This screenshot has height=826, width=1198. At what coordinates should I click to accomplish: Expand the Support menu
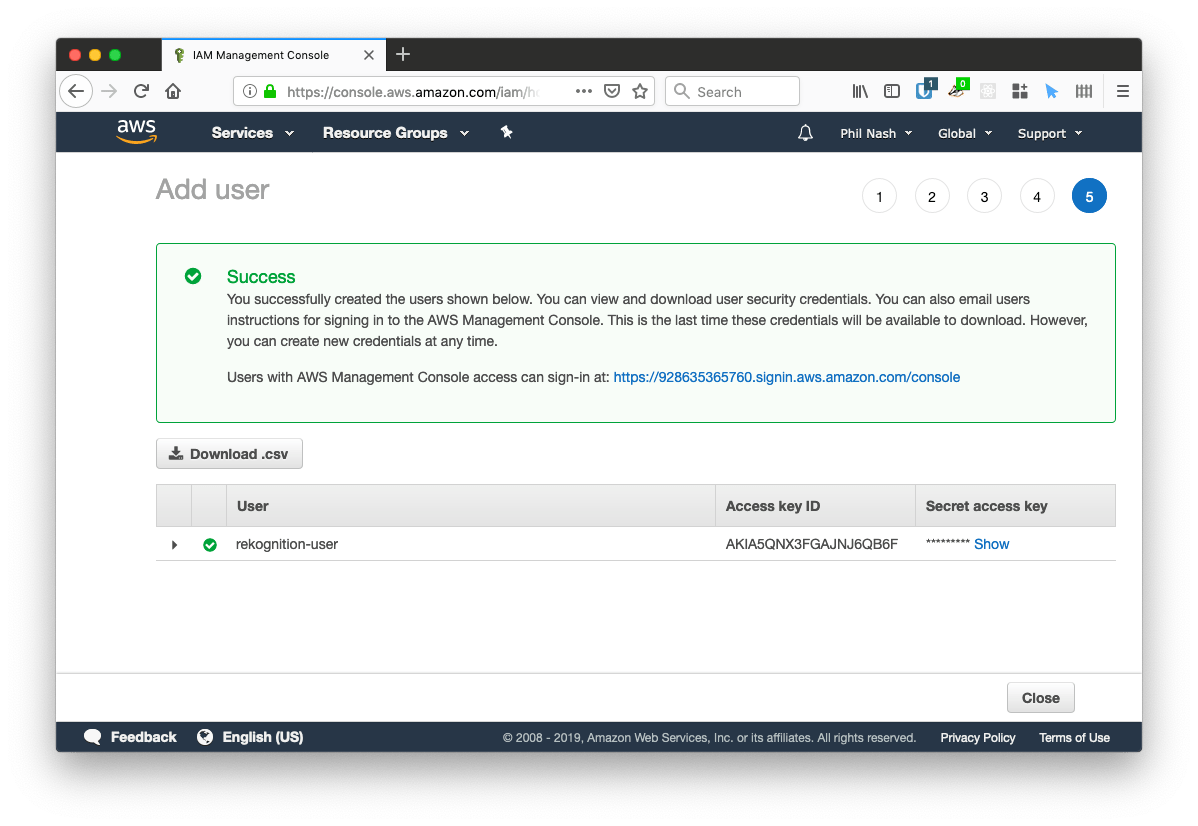point(1050,134)
